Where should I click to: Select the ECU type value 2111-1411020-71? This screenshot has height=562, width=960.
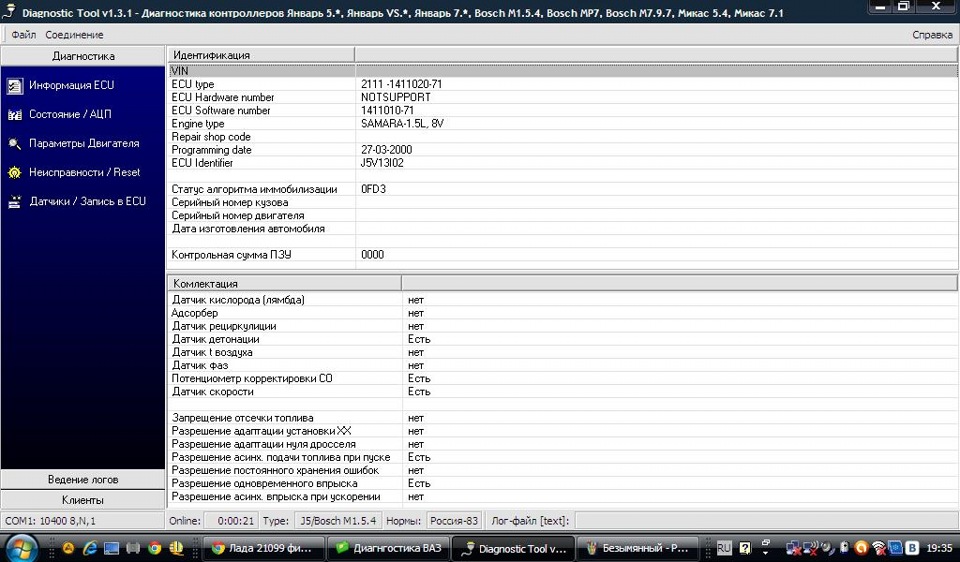[402, 84]
